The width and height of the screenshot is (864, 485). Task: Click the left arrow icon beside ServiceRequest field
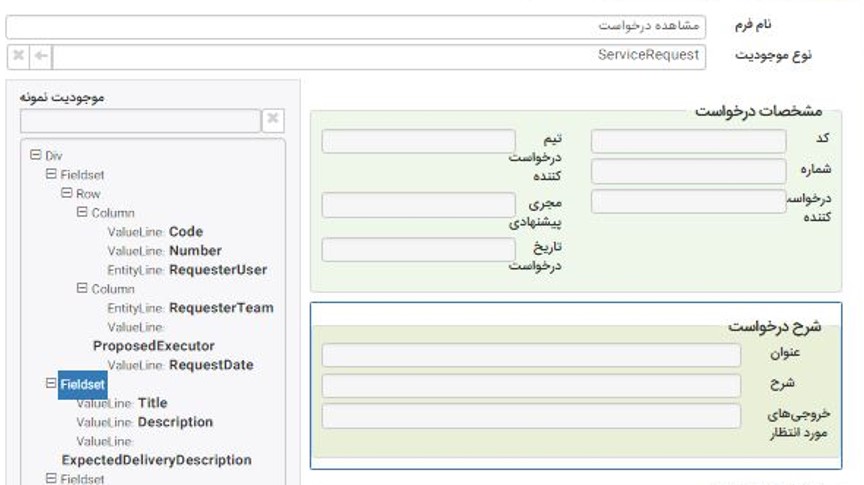coord(41,56)
